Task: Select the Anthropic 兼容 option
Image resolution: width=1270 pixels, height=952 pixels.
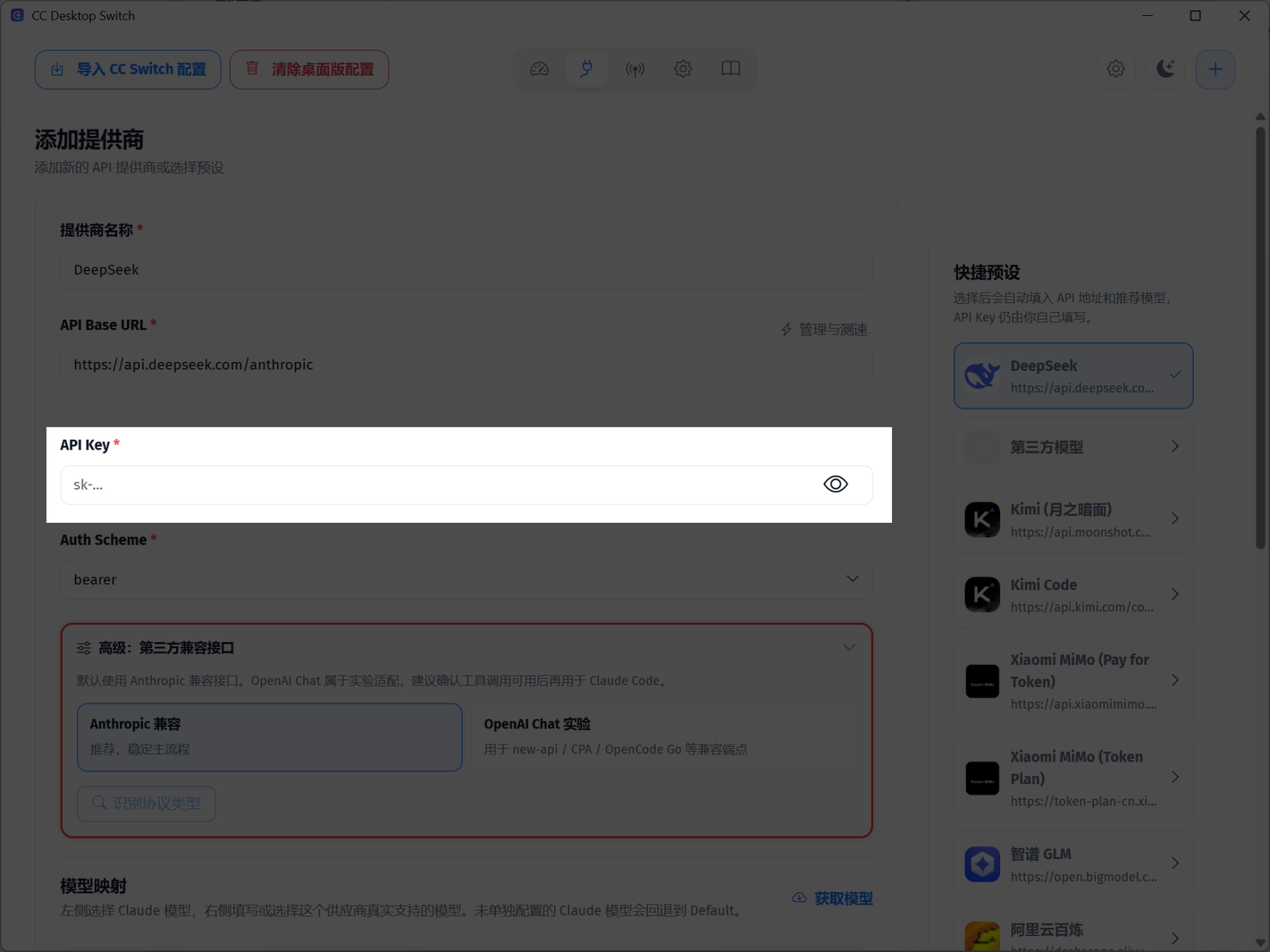Action: pyautogui.click(x=270, y=737)
